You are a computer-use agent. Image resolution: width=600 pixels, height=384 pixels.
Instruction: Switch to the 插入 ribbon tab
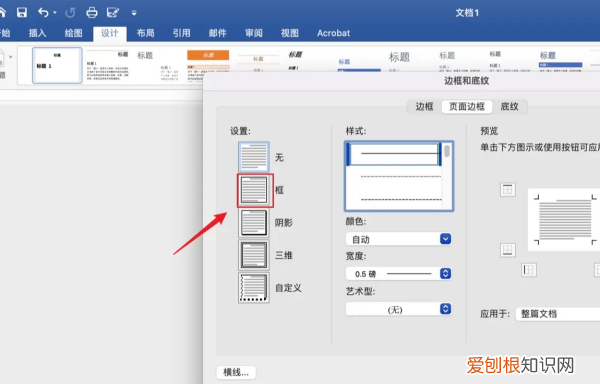click(x=38, y=33)
